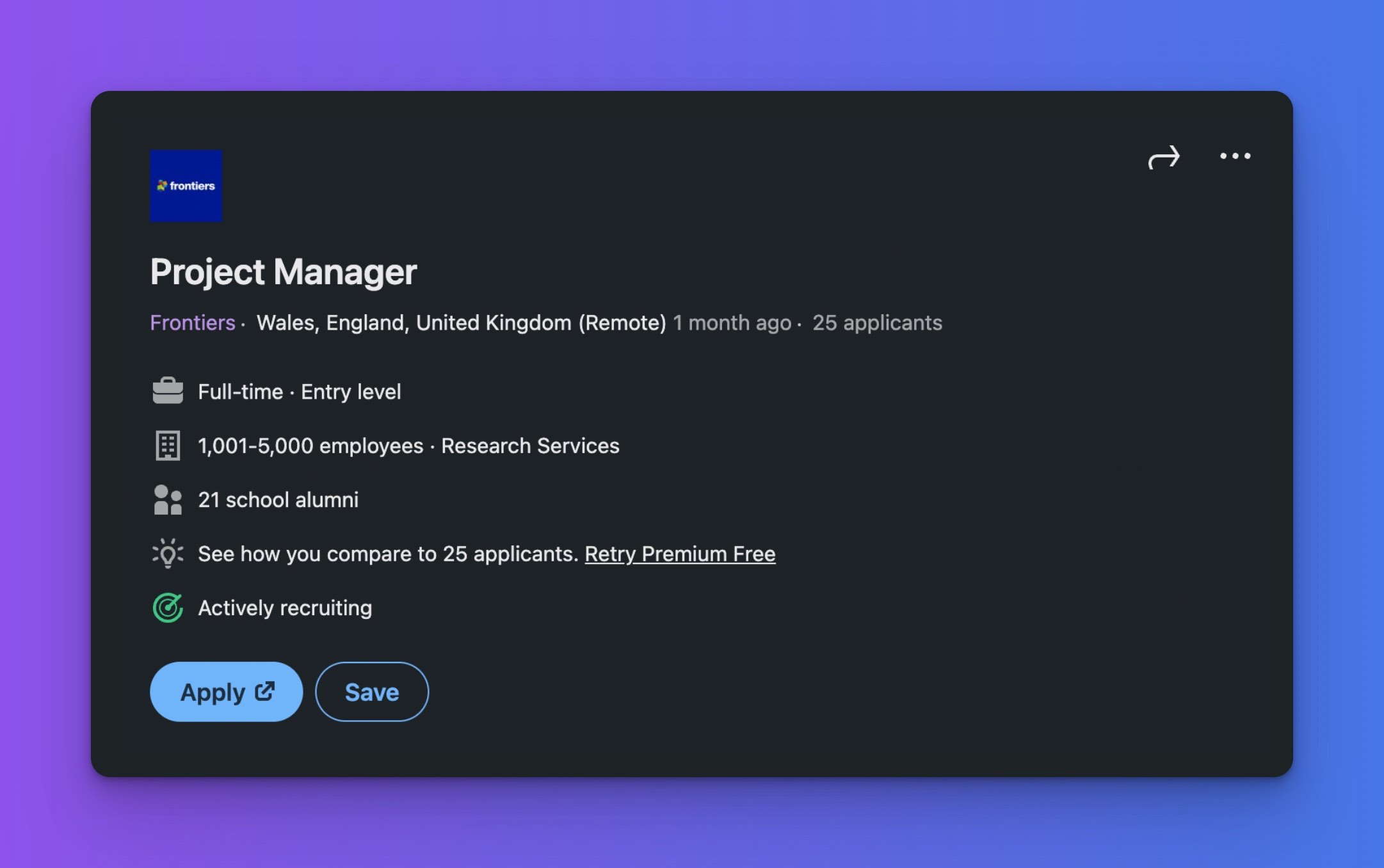Click the Frontiers company logo thumbnail
The width and height of the screenshot is (1384, 868).
(x=186, y=186)
